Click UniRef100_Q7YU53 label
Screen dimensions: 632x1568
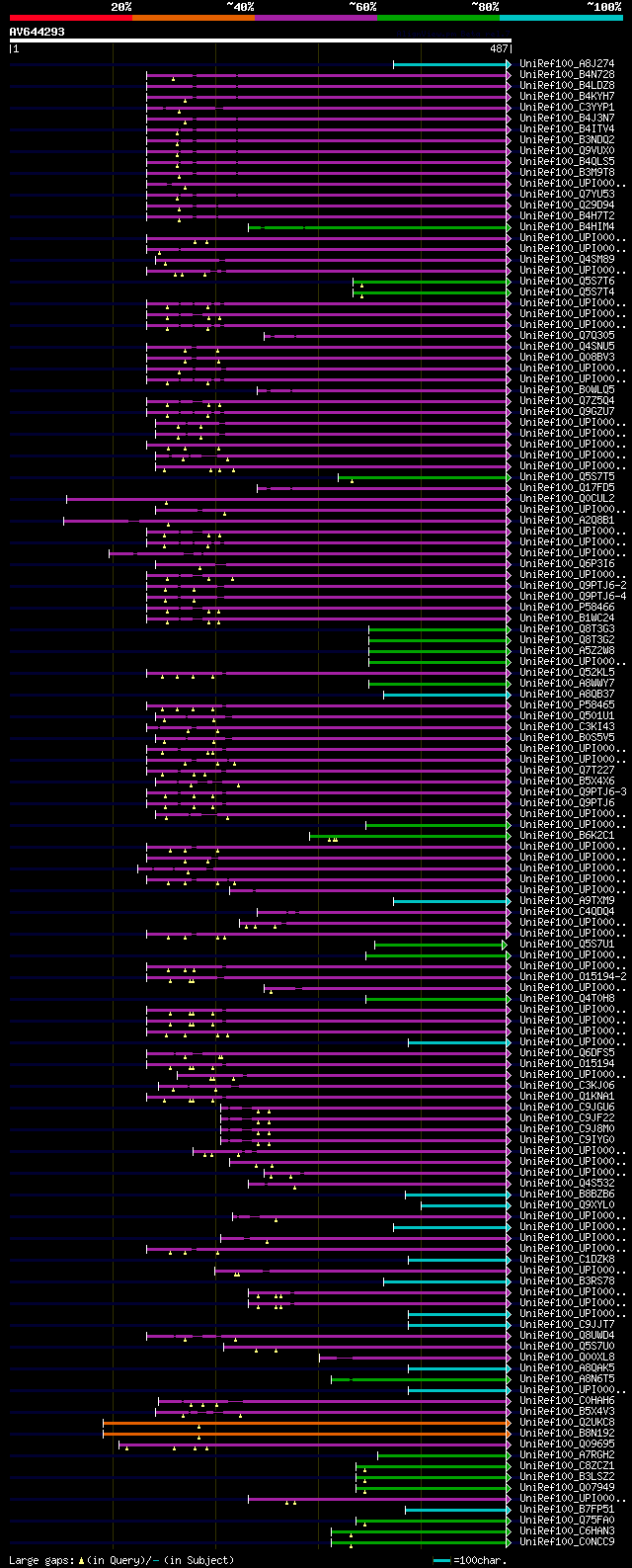click(x=567, y=195)
